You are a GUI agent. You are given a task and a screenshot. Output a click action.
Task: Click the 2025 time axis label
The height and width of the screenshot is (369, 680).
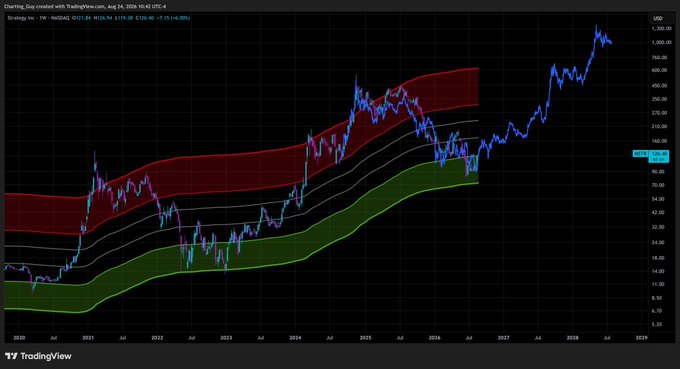[365, 337]
